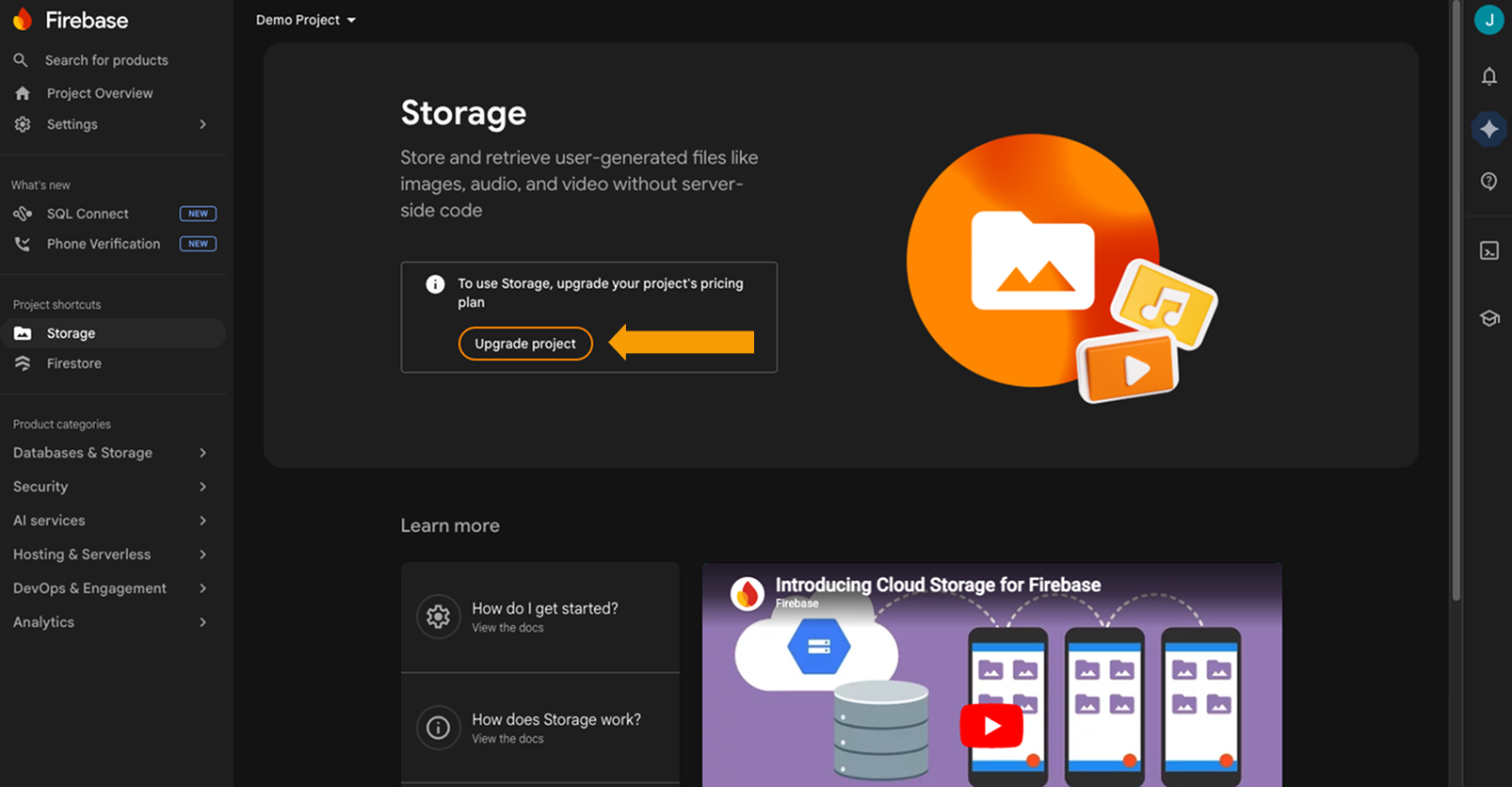Click the page vertical scrollbar

point(1456,301)
